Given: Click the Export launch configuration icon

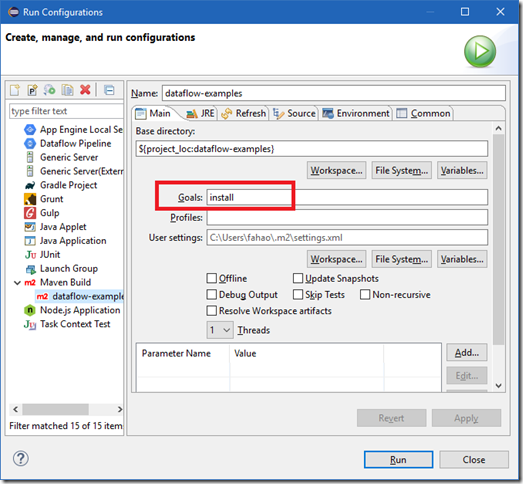Looking at the screenshot, I should tap(49, 90).
